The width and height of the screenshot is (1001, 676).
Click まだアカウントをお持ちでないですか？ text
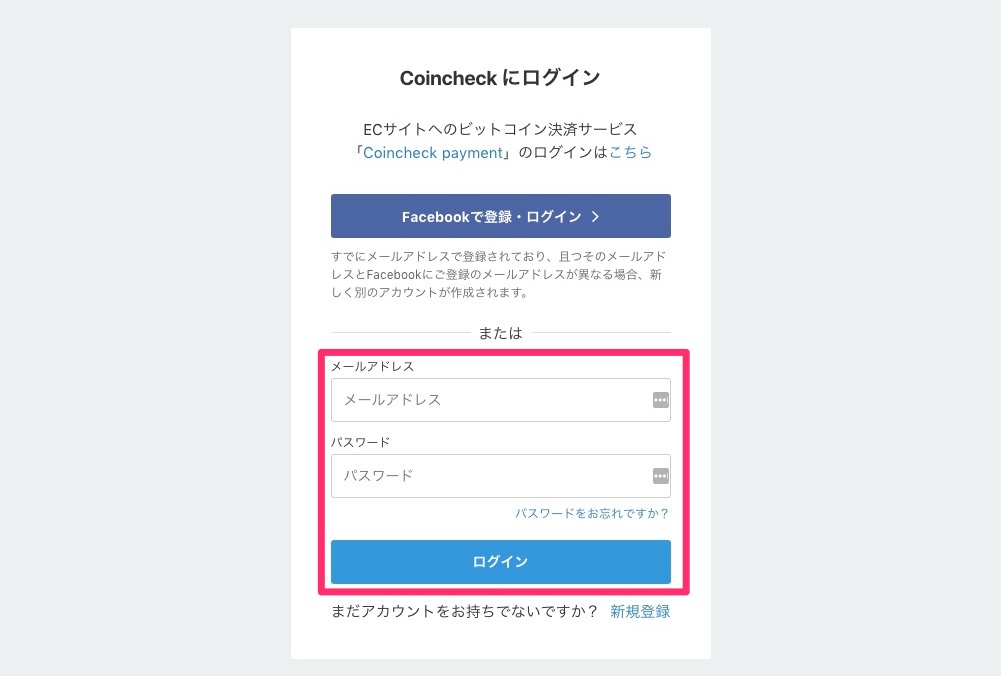coord(465,612)
